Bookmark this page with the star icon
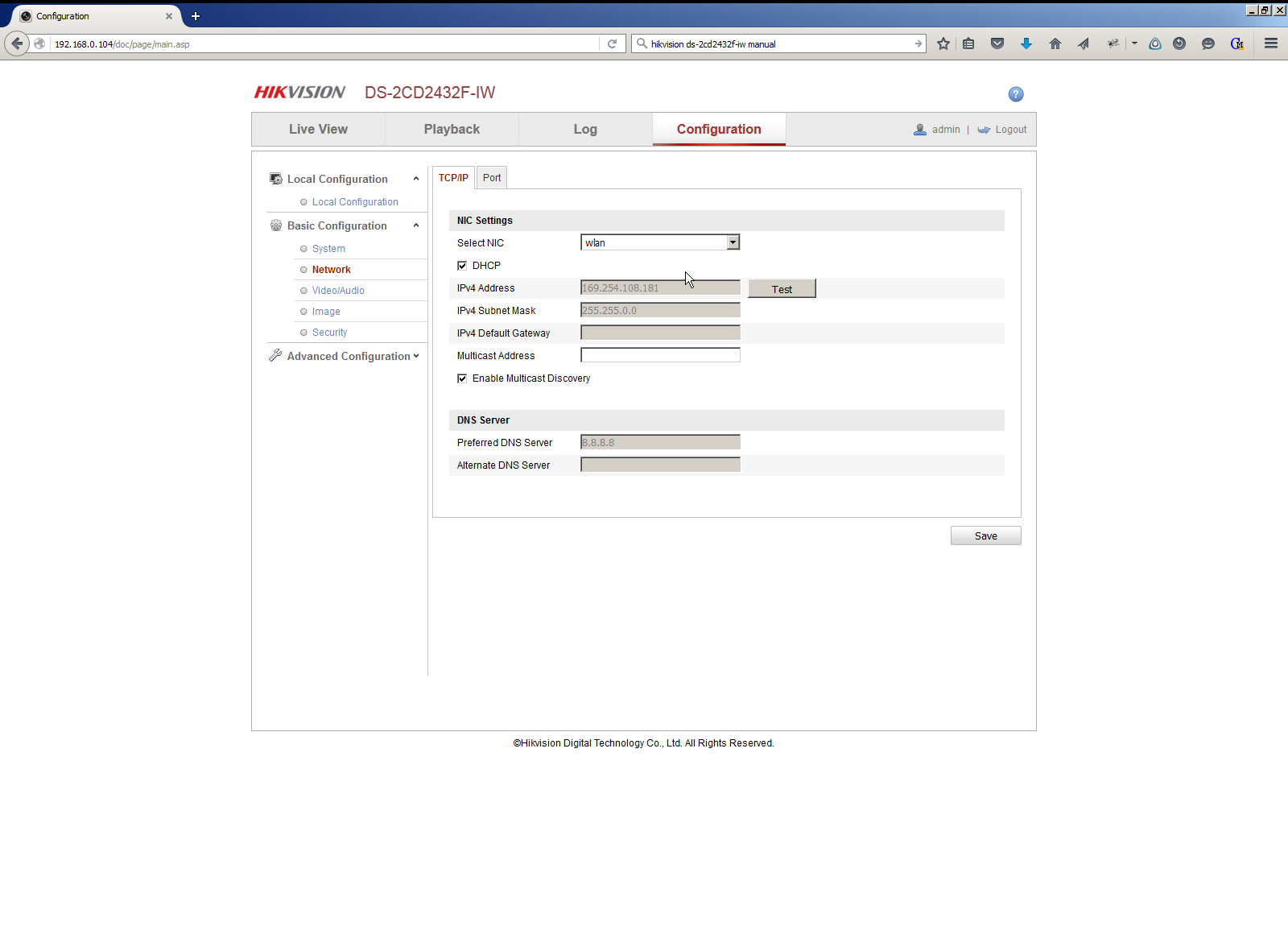The image size is (1288, 947). tap(943, 43)
